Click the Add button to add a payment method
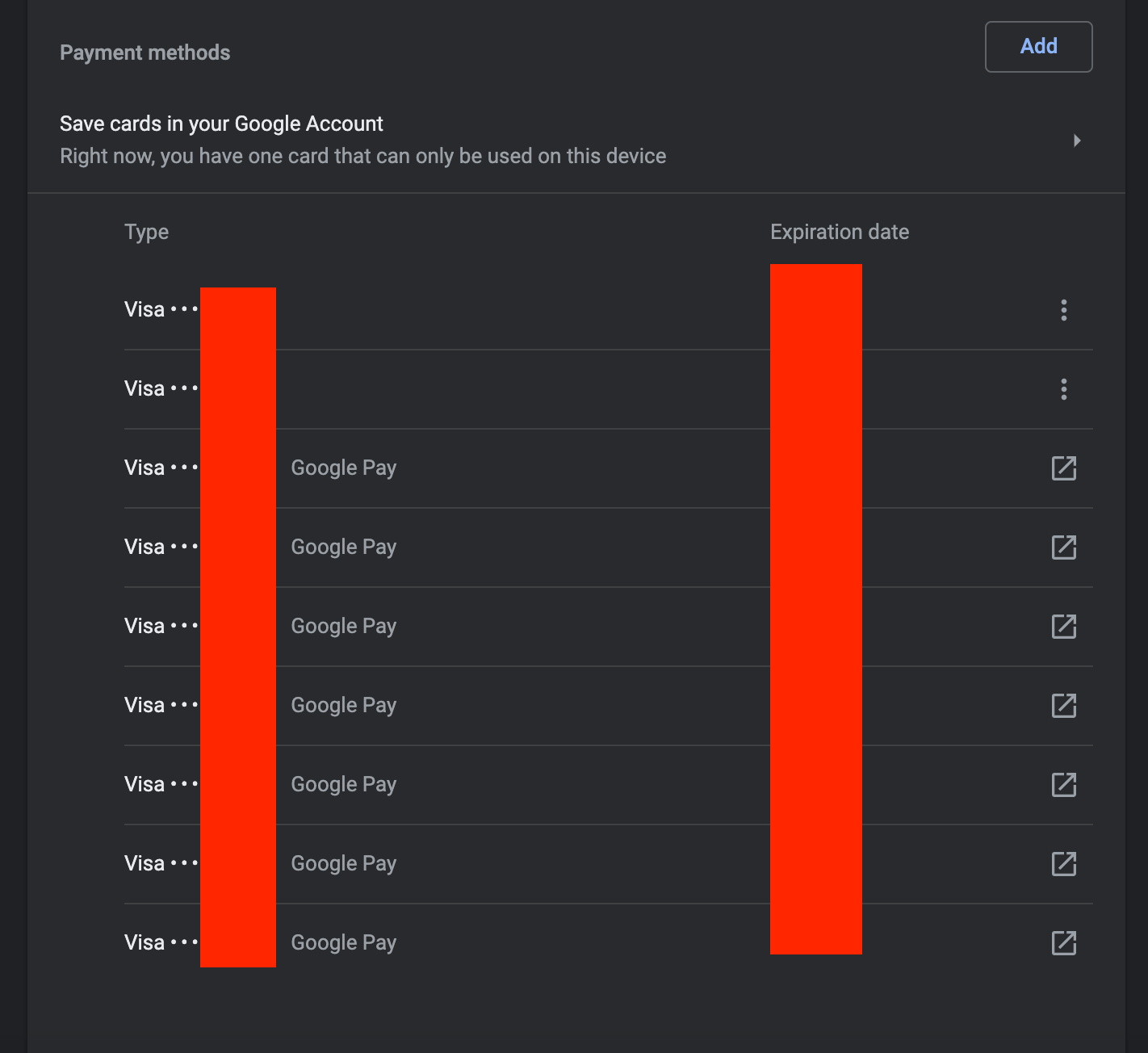 (x=1038, y=46)
